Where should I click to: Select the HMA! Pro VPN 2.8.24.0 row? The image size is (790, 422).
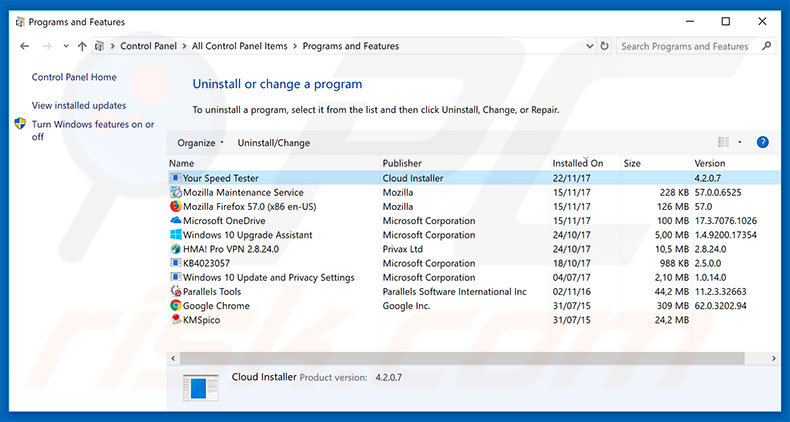click(473, 249)
